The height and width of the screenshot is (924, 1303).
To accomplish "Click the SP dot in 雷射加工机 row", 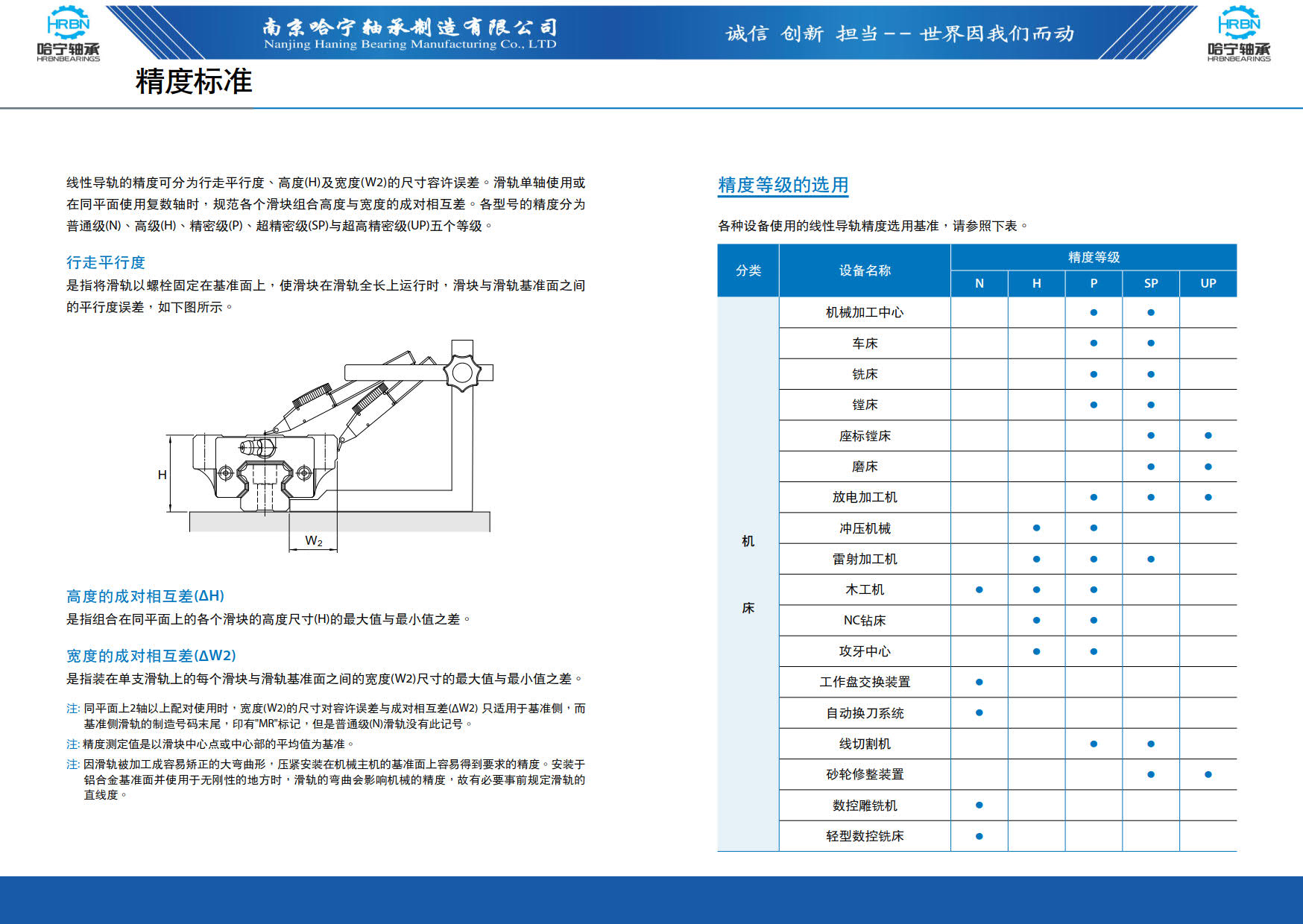I will 1151,559.
